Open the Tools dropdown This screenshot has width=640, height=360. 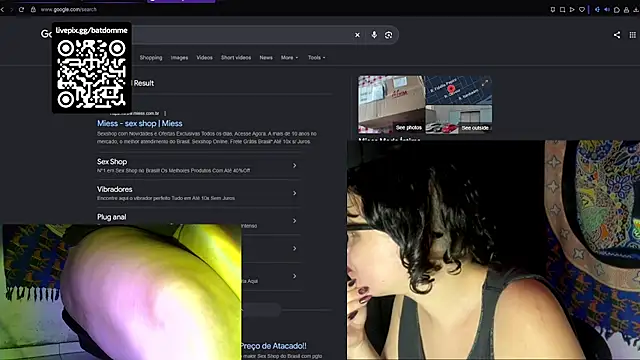317,58
